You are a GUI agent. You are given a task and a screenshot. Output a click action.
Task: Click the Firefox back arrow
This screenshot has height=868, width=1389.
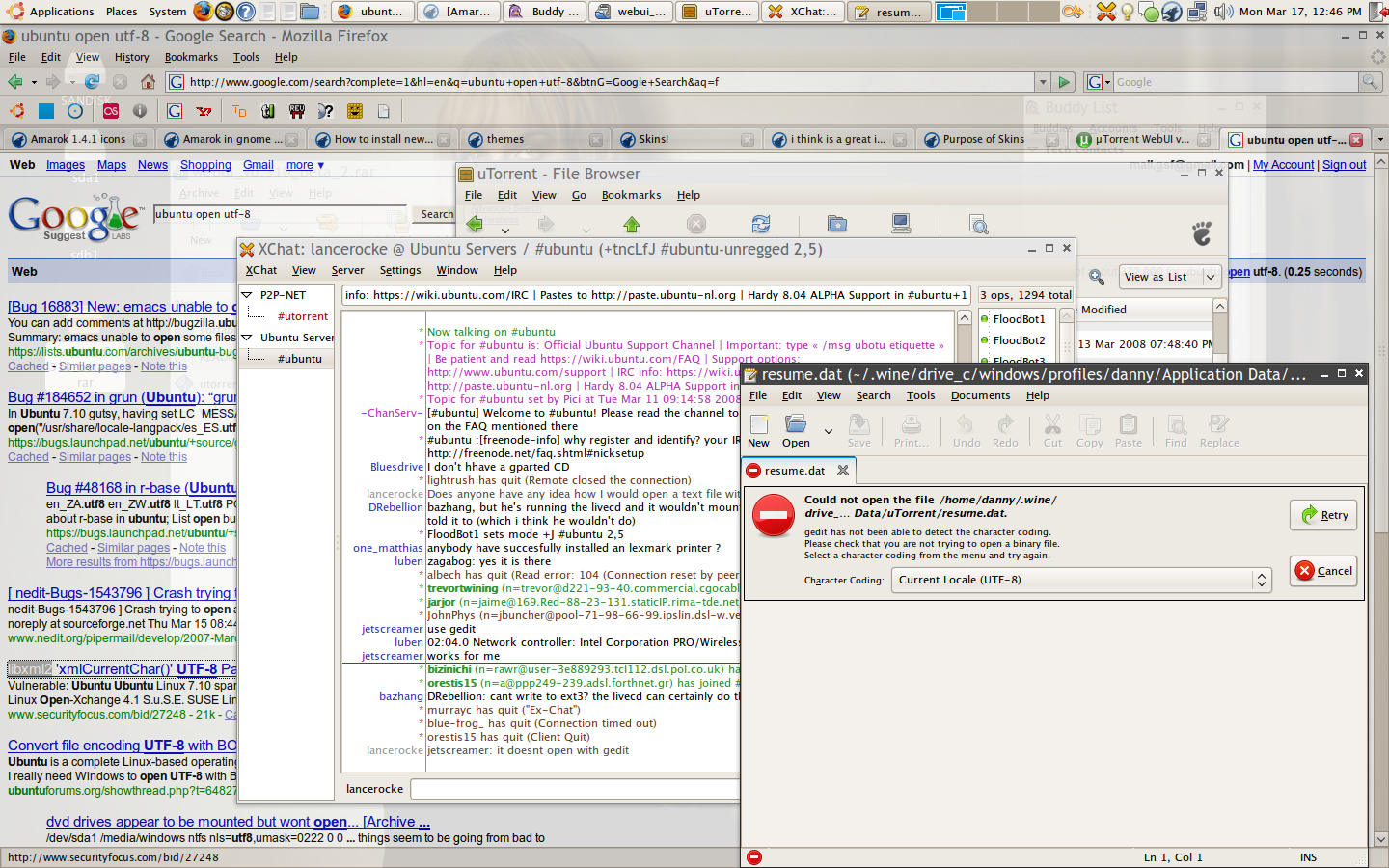[14, 82]
